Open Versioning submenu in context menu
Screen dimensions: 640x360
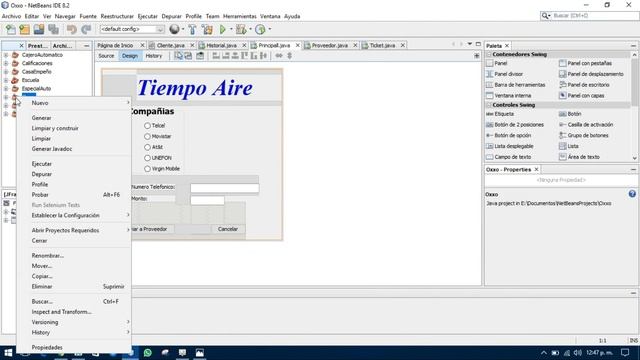74,322
